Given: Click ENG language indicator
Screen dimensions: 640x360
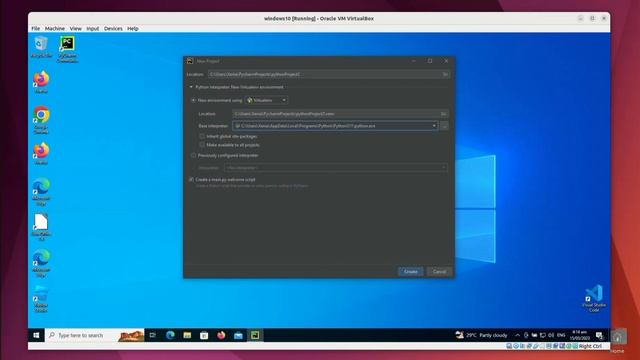Looking at the screenshot, I should [x=561, y=336].
